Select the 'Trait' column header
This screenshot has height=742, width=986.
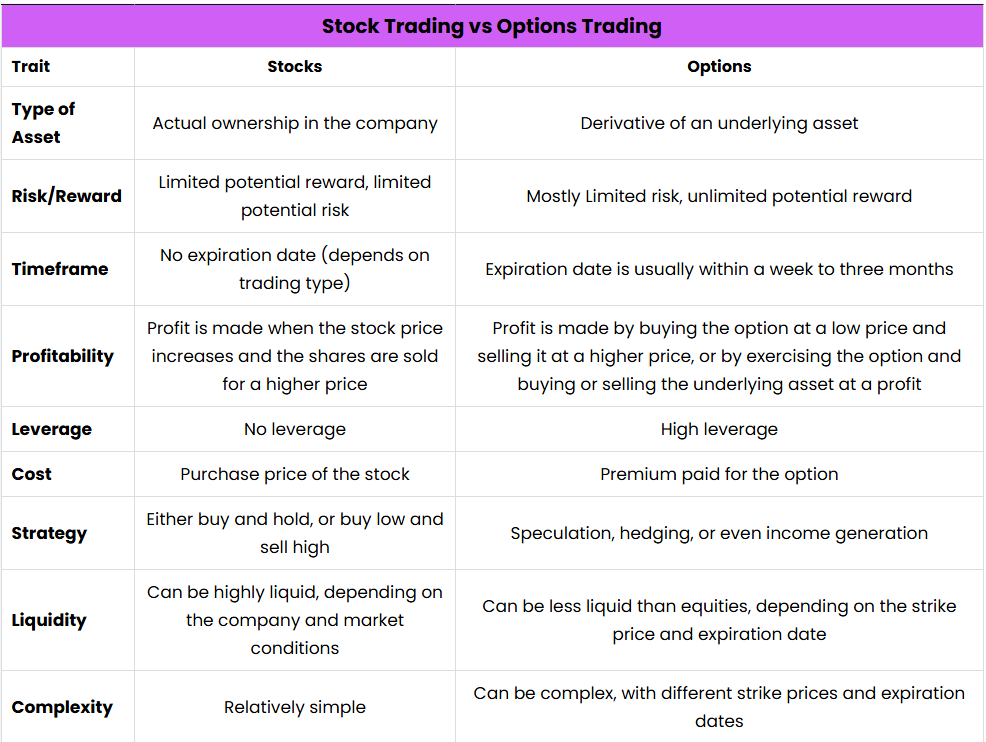(x=30, y=67)
